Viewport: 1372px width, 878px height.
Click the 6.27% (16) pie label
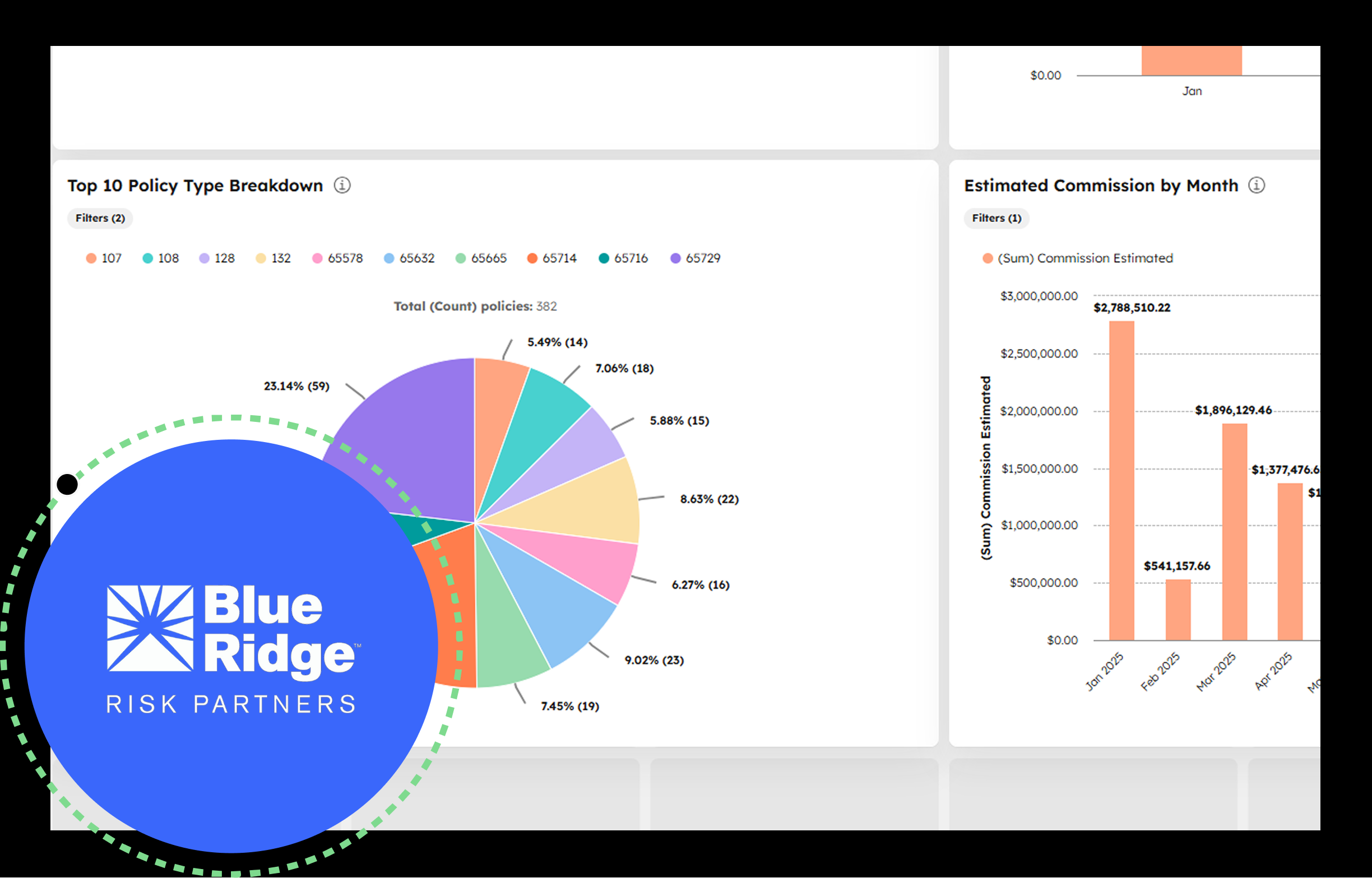pos(700,584)
